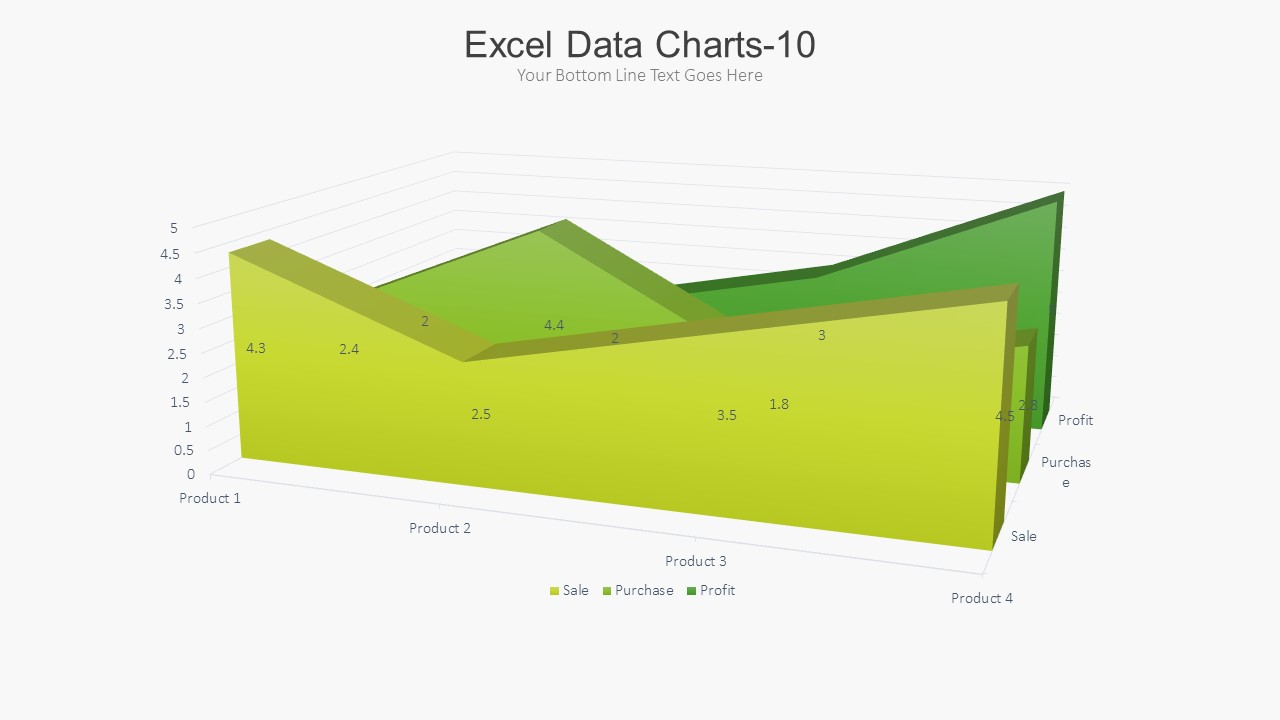Click the Product 4 axis label
Screen dimensions: 1280x720
click(x=982, y=598)
